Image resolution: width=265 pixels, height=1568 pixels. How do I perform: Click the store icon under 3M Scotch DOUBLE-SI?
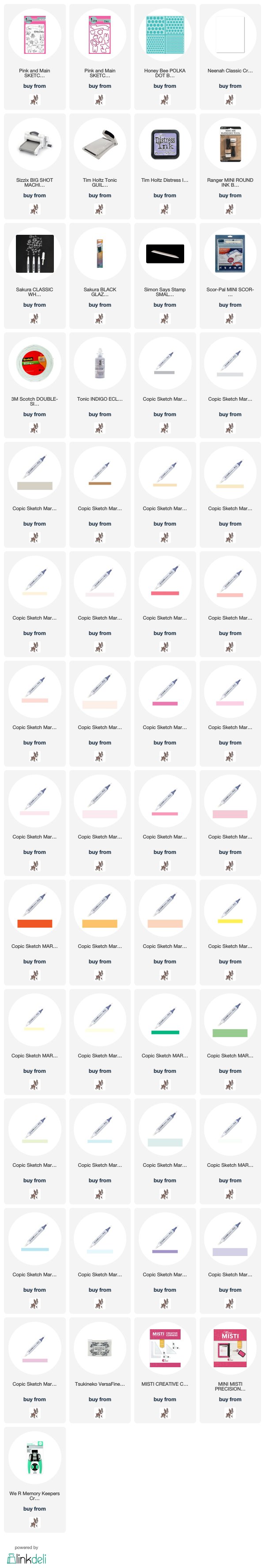pos(35,428)
